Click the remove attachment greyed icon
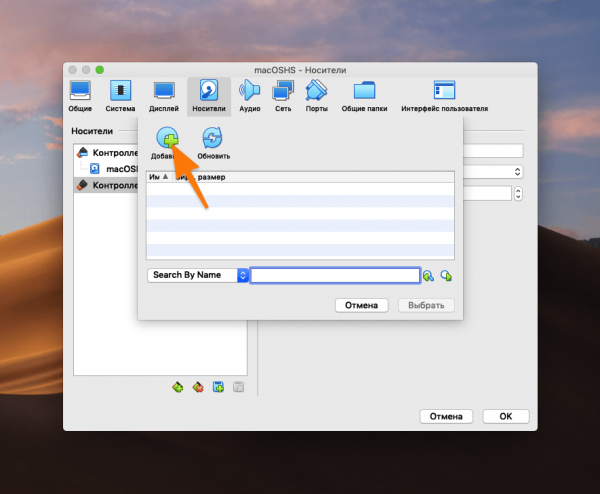The image size is (600, 494). tap(238, 387)
